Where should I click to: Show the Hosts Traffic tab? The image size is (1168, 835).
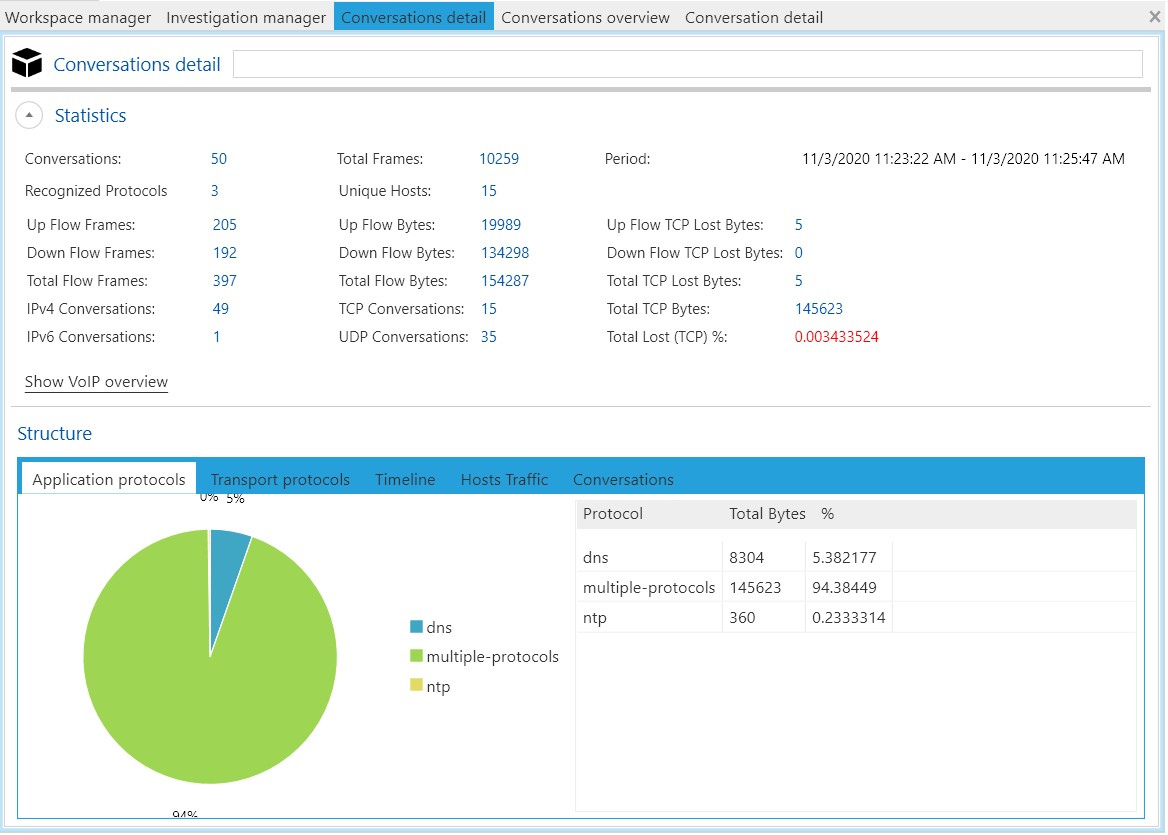click(504, 480)
